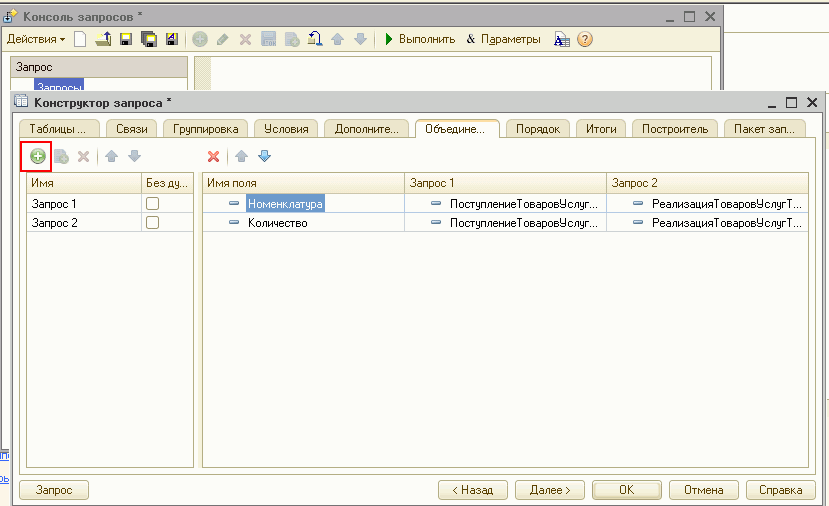Go to the Условия tab
829x506 pixels.
pyautogui.click(x=287, y=128)
